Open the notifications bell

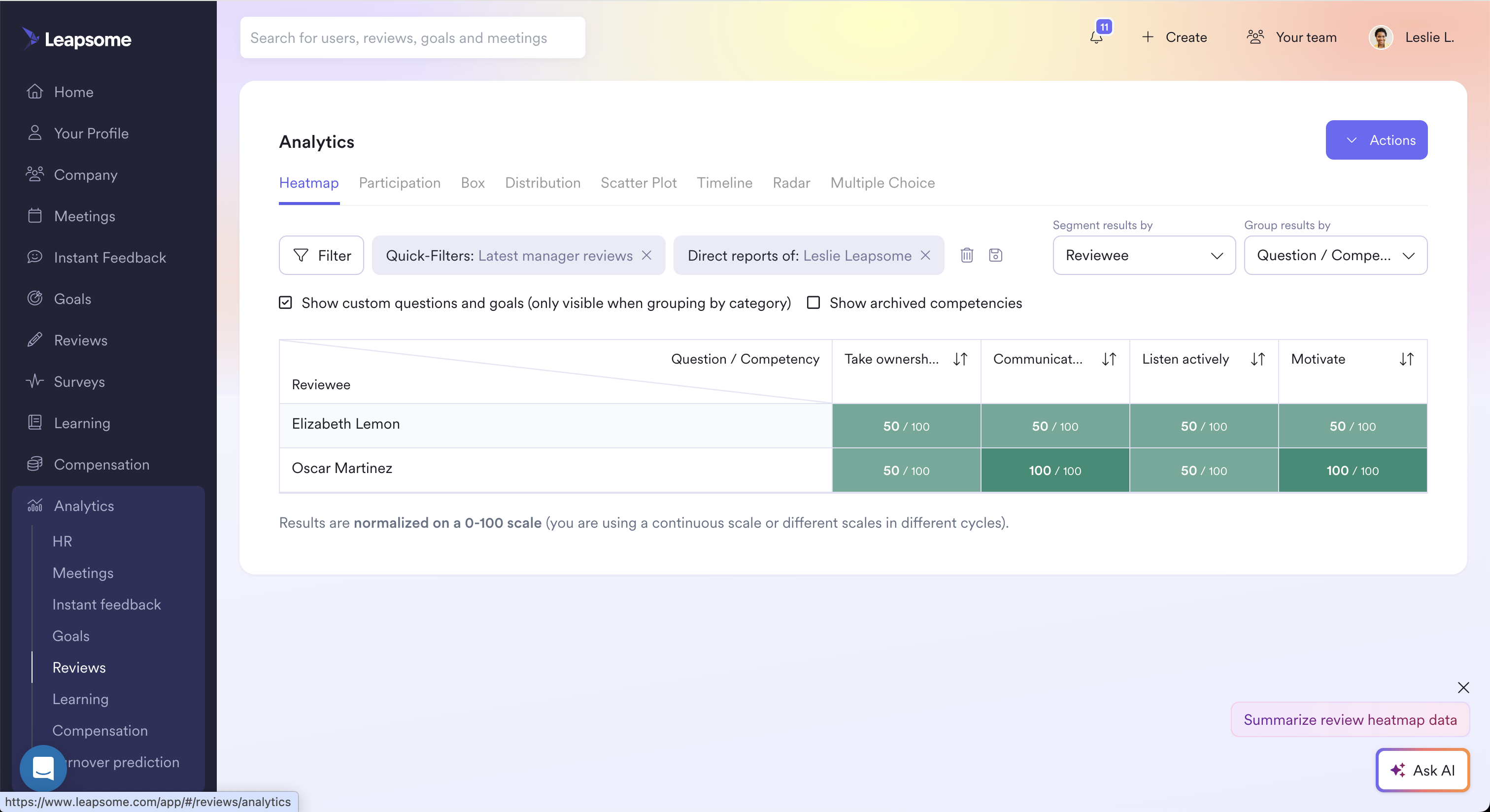click(x=1096, y=37)
